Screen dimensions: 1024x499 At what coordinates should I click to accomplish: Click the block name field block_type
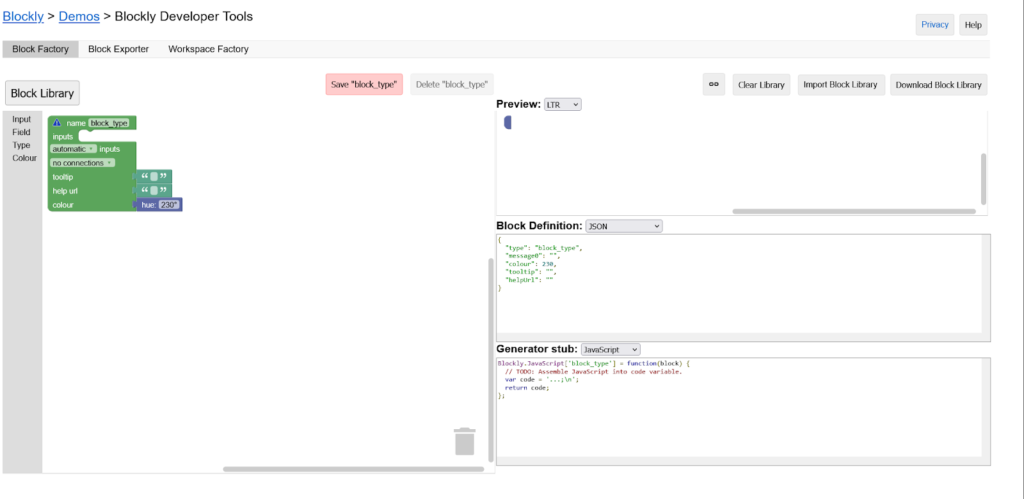click(109, 123)
